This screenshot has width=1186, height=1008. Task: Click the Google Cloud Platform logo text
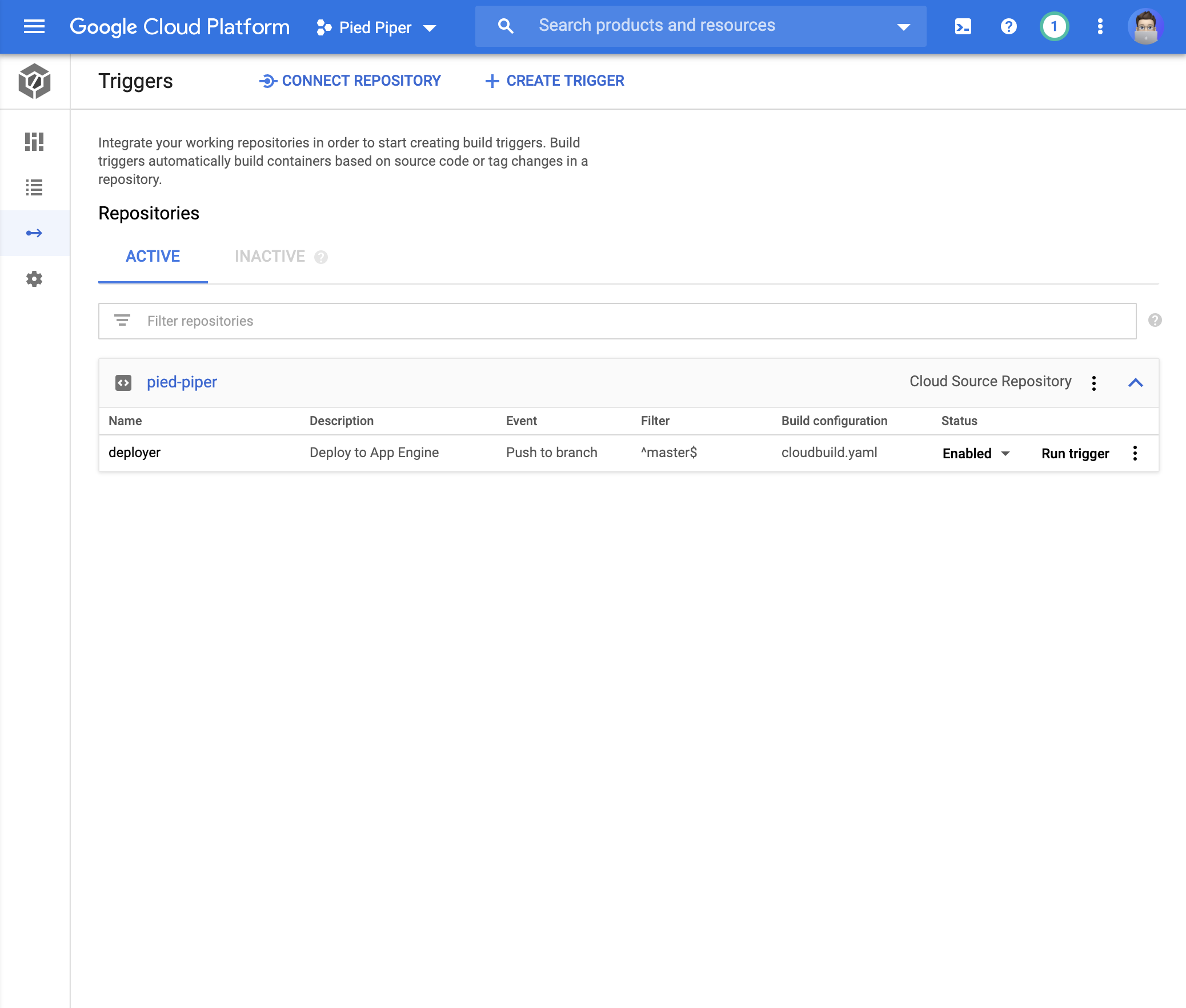point(179,26)
